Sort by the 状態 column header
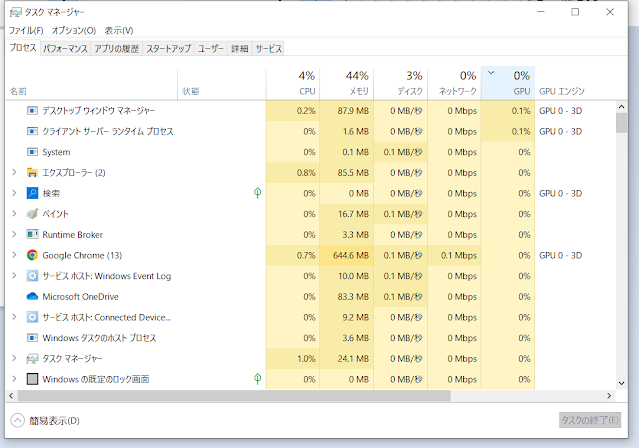The width and height of the screenshot is (639, 448). point(222,83)
